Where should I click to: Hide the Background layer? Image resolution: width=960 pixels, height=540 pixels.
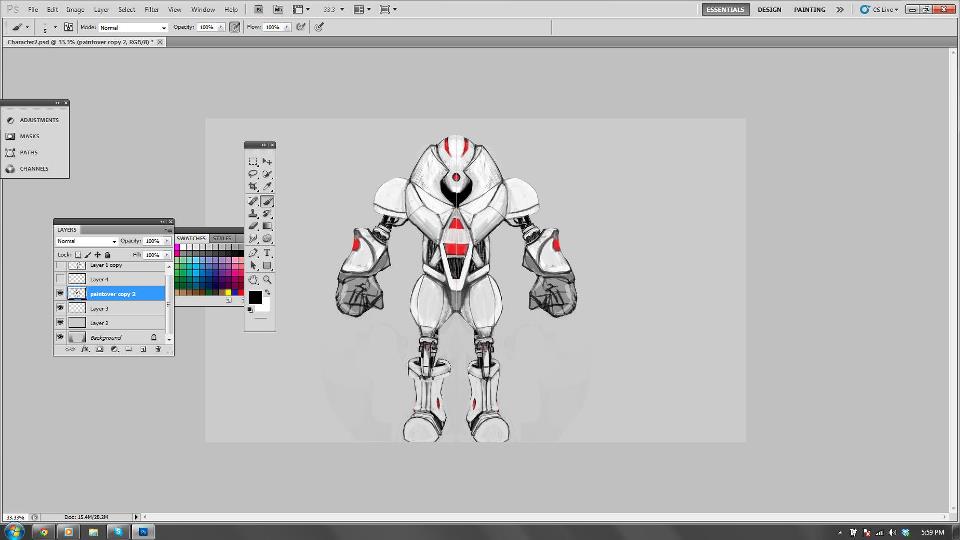(x=60, y=338)
